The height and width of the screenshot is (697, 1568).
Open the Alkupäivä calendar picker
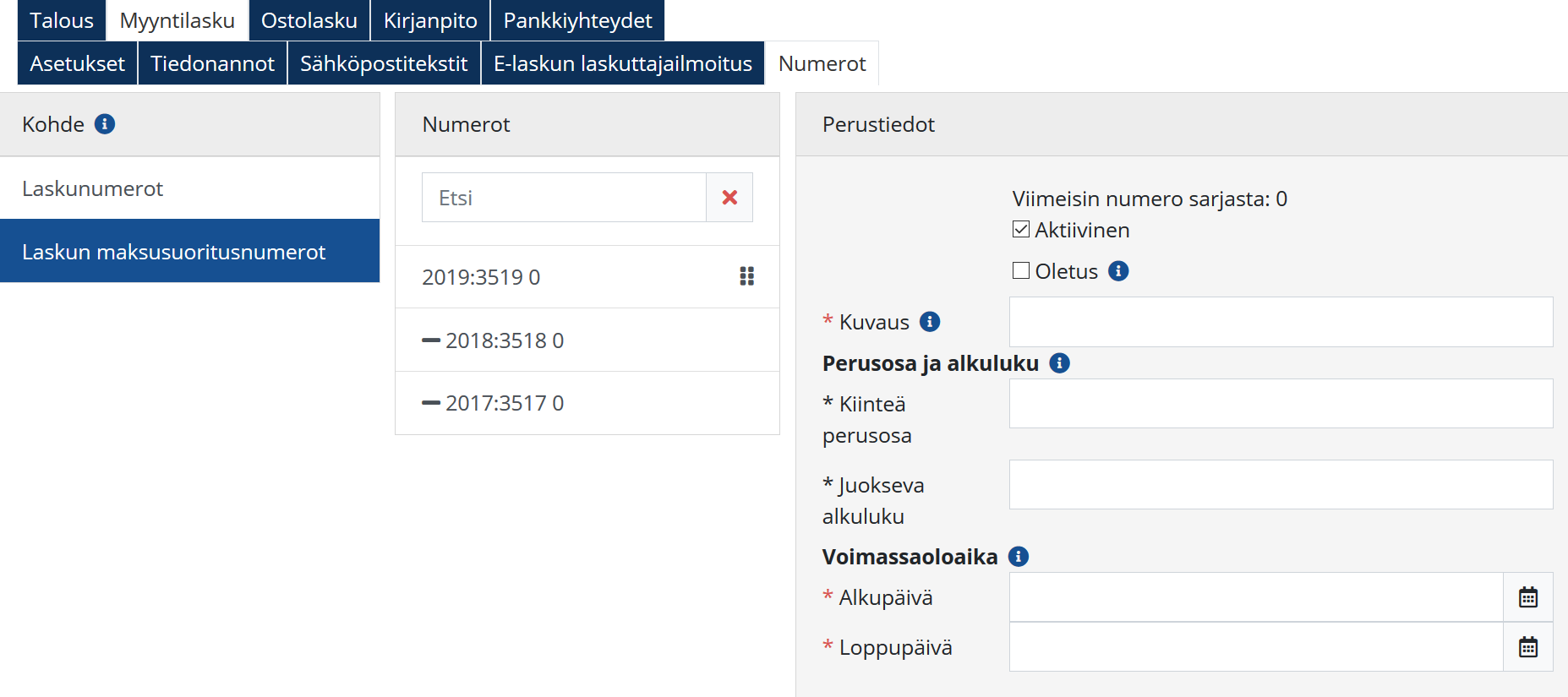click(1527, 597)
